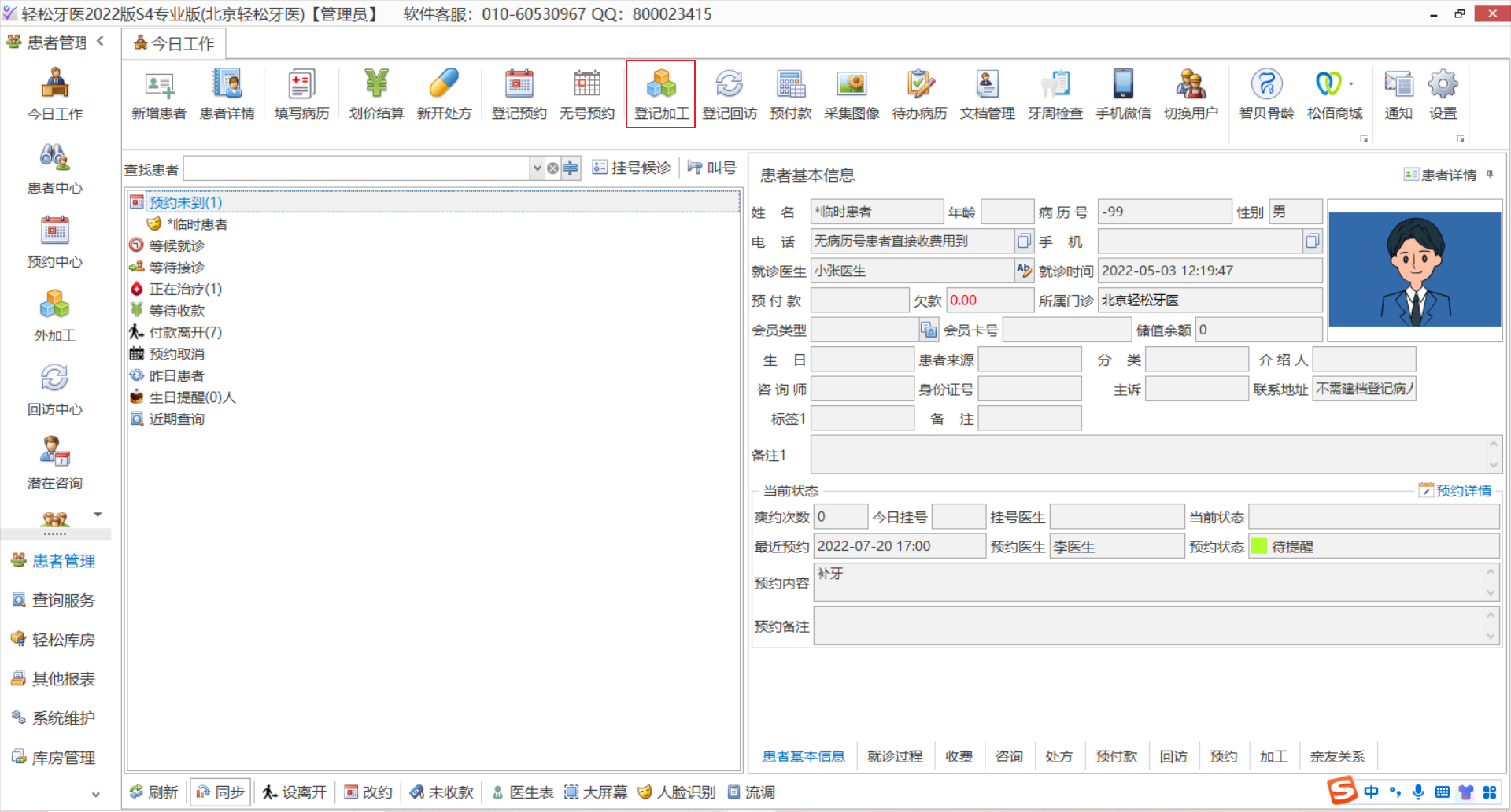Screen dimensions: 1511x812
Task: Click 今日工作 sidebar icon
Action: (x=54, y=94)
